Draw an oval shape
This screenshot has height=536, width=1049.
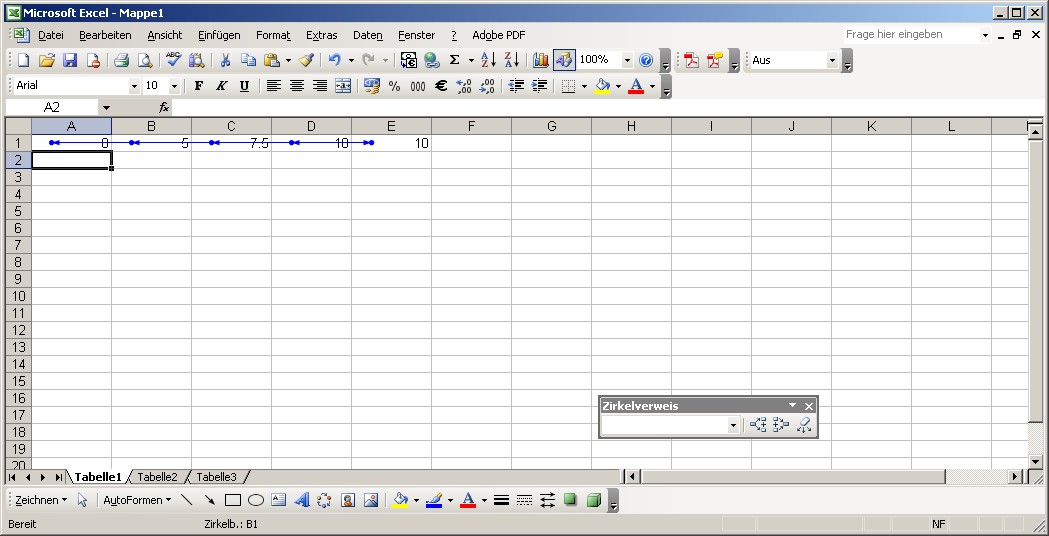pos(256,500)
